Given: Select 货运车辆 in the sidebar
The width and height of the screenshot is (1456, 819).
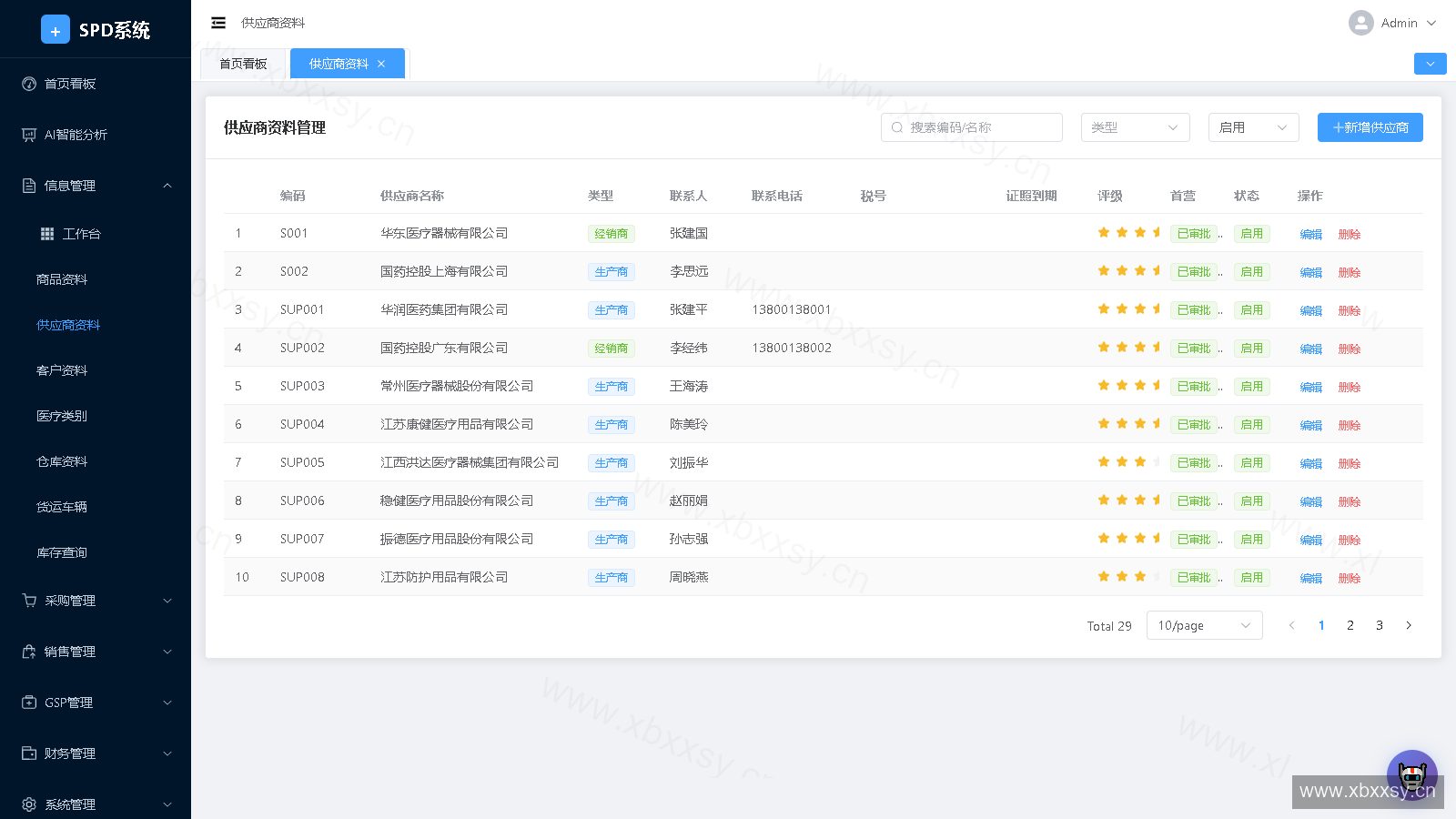Looking at the screenshot, I should coord(96,507).
